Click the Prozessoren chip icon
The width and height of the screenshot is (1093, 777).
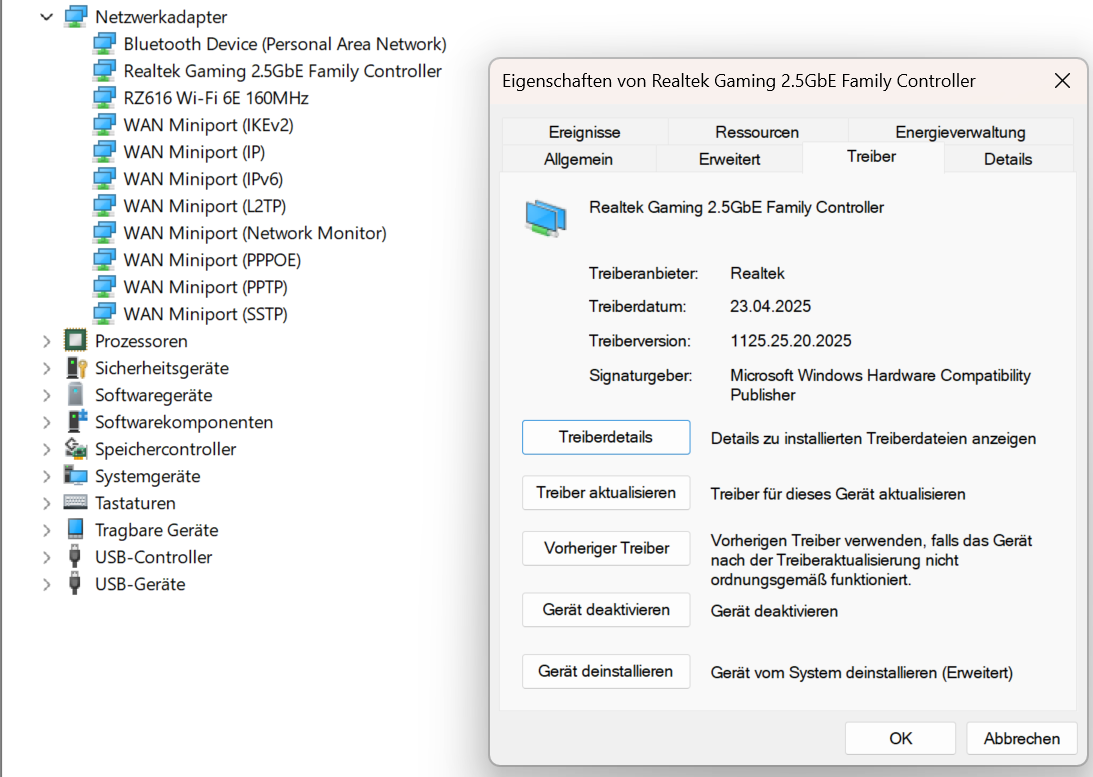75,341
